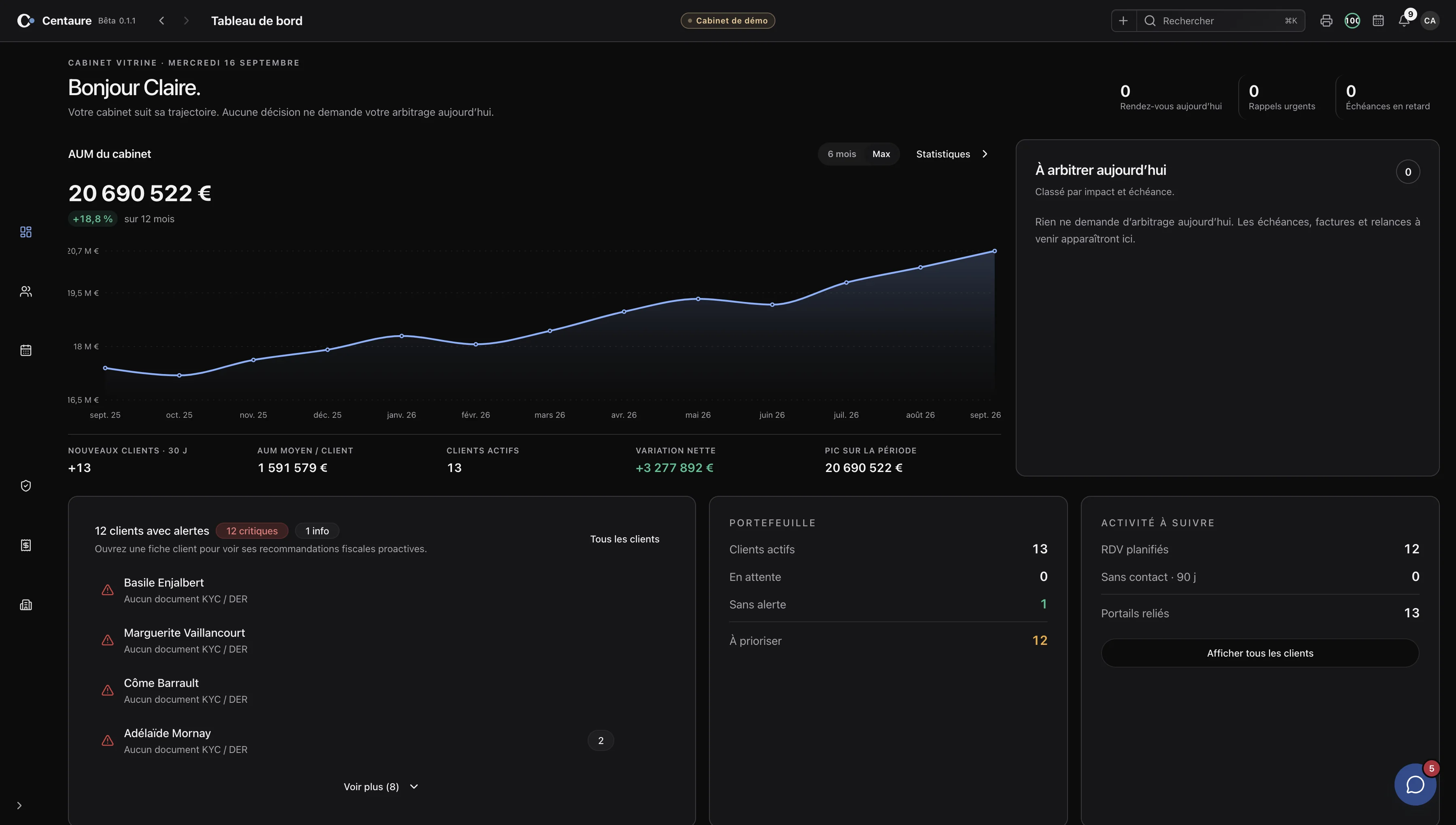The image size is (1456, 825).
Task: Open Marguerite Vaillancourt alert row
Action: coord(381,640)
